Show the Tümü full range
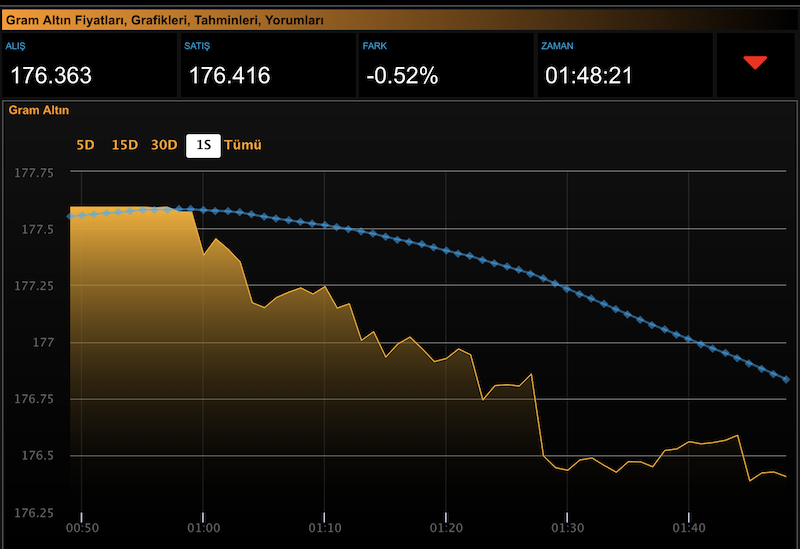This screenshot has height=549, width=800. click(x=243, y=145)
